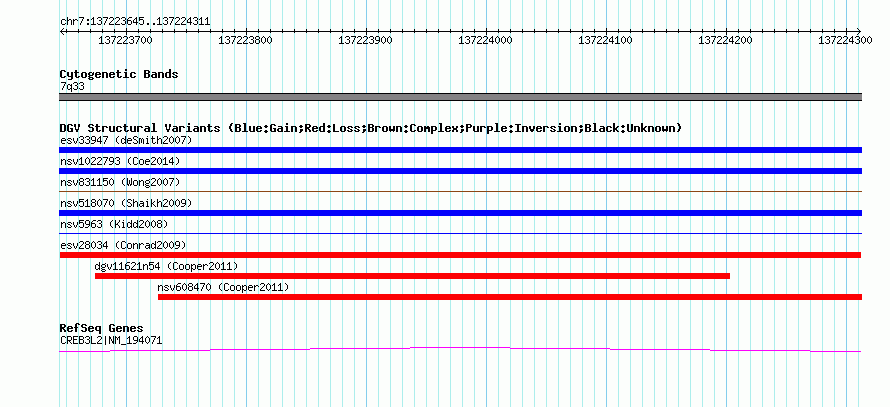890x407 pixels.
Task: Select the red nsv608470 loss bar
Action: [510, 297]
